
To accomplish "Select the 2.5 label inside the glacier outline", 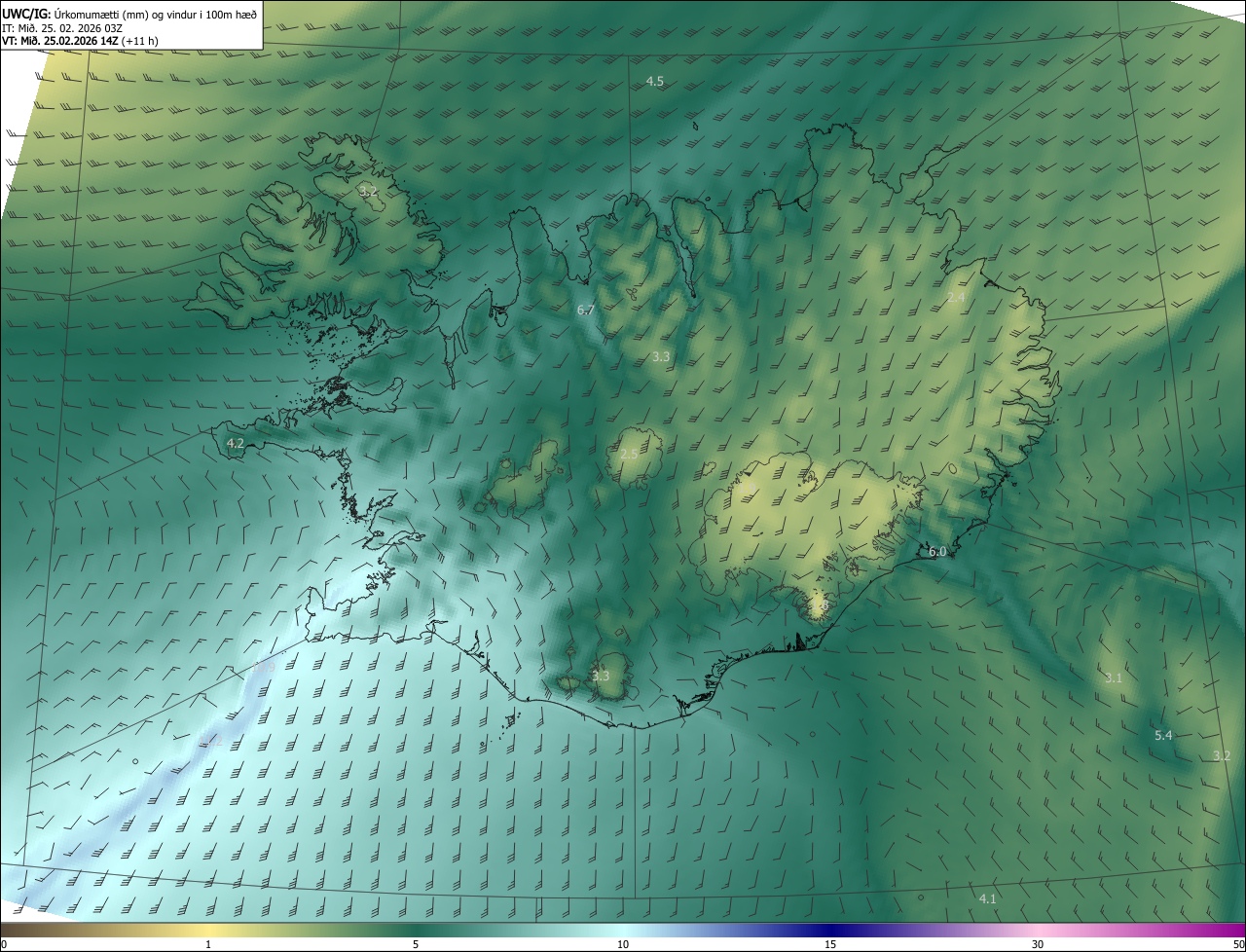I will (x=629, y=455).
